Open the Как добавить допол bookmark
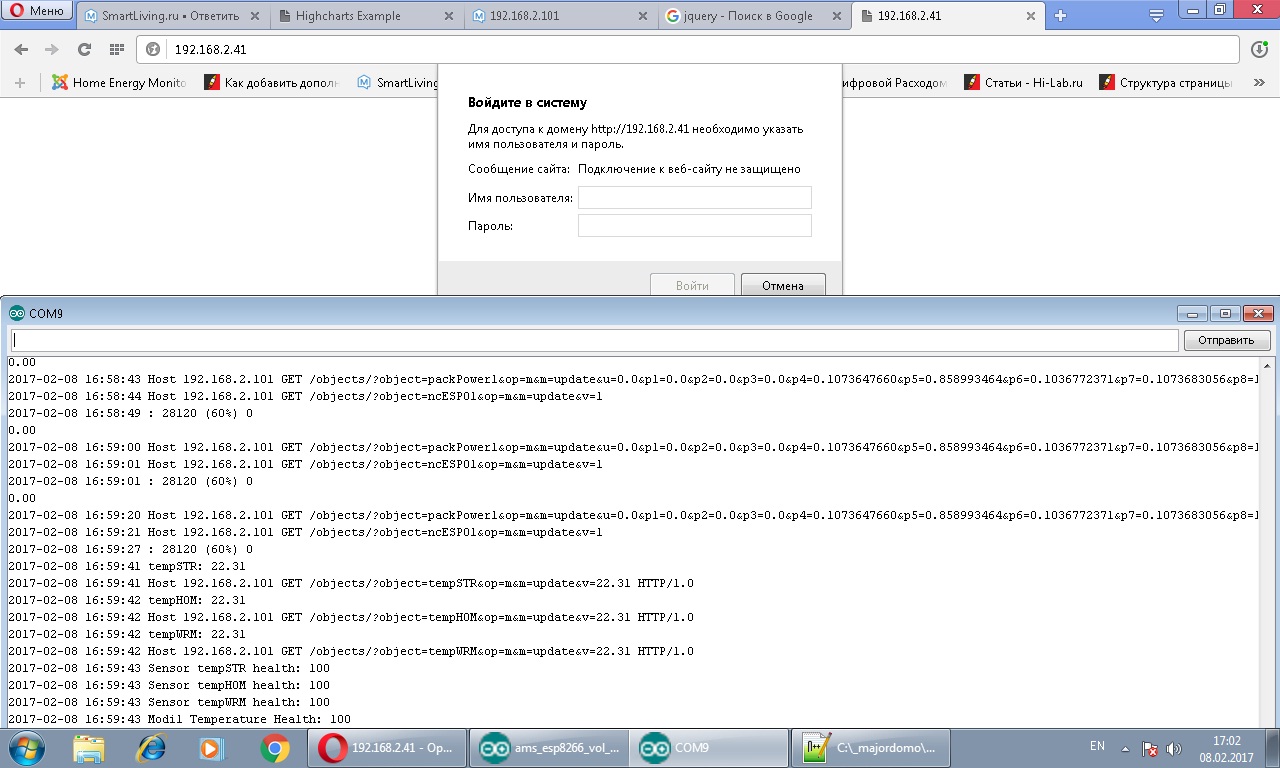 click(x=271, y=83)
